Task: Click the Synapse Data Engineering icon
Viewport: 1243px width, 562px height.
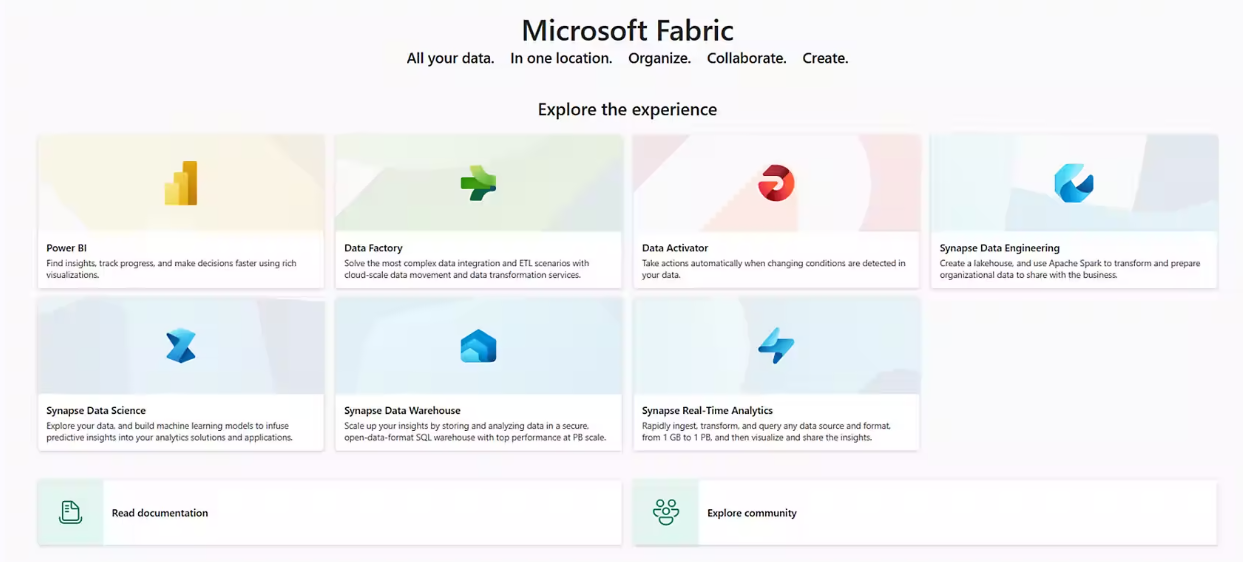Action: point(1073,183)
